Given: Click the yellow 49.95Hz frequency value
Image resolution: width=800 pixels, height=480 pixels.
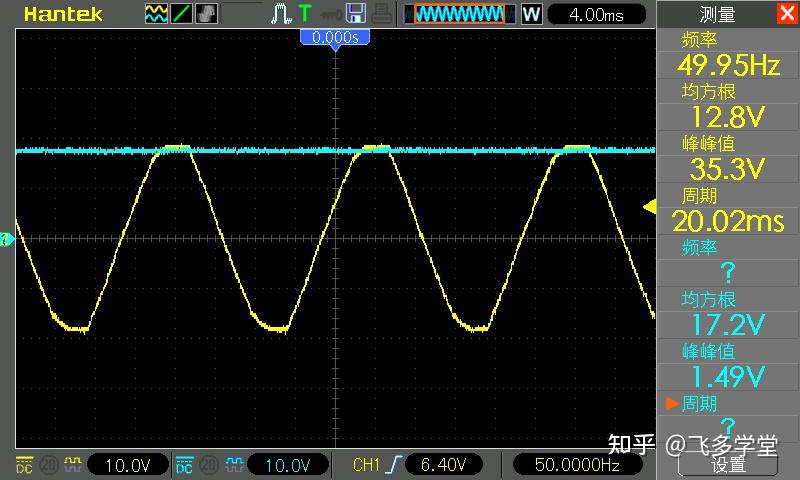Looking at the screenshot, I should point(728,65).
